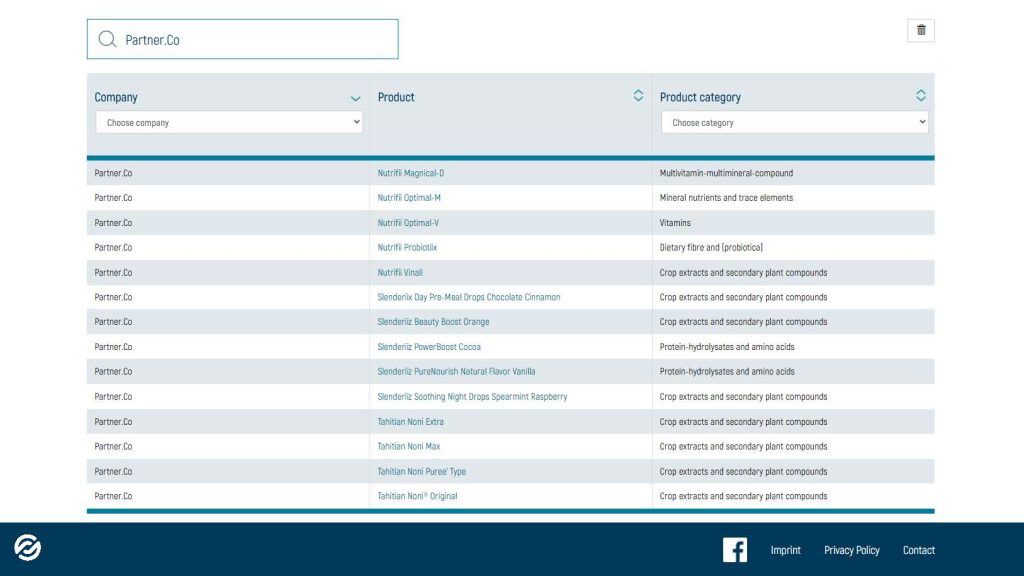The image size is (1024, 576).
Task: Open the Choose category dropdown
Action: coord(795,122)
